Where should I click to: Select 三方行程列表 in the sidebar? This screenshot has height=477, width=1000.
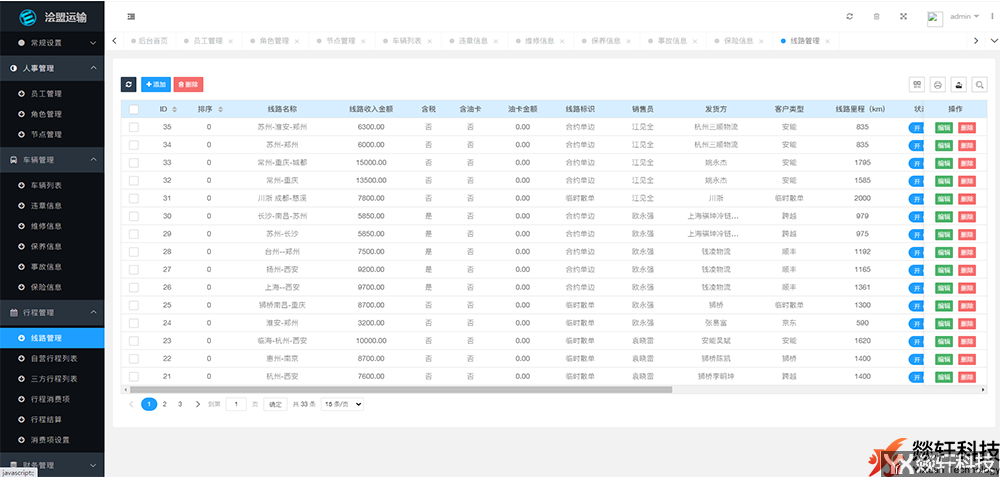(61, 376)
